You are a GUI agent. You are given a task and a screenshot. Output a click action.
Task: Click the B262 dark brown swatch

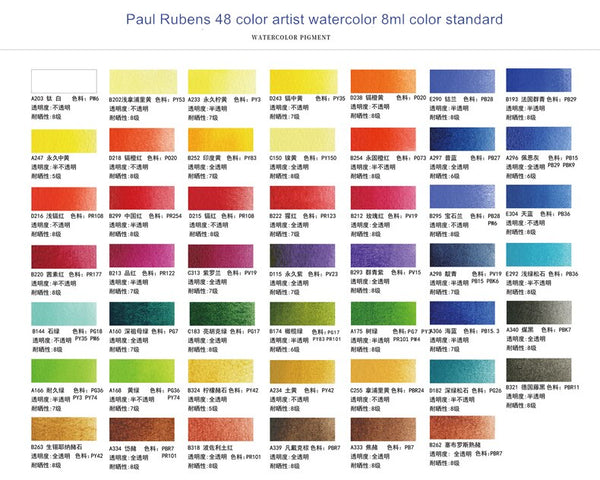[x=460, y=428]
